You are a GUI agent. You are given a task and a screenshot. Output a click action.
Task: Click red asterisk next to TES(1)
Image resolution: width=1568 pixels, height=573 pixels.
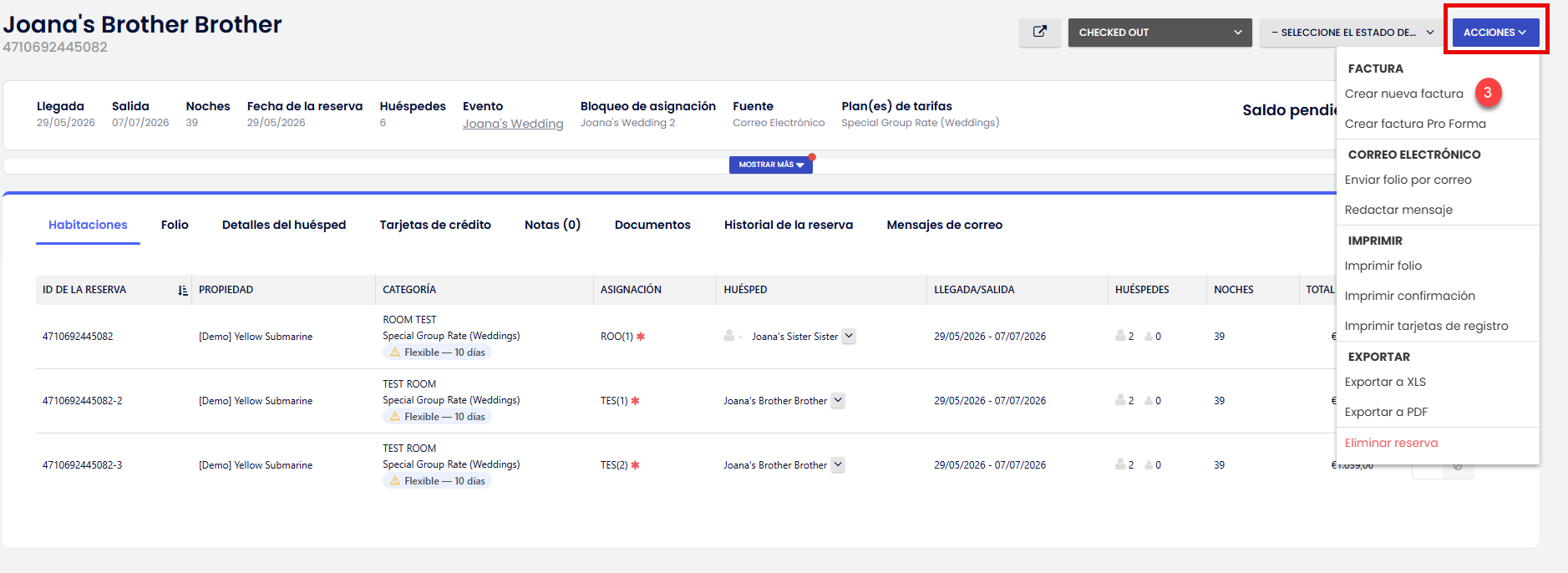(x=635, y=401)
